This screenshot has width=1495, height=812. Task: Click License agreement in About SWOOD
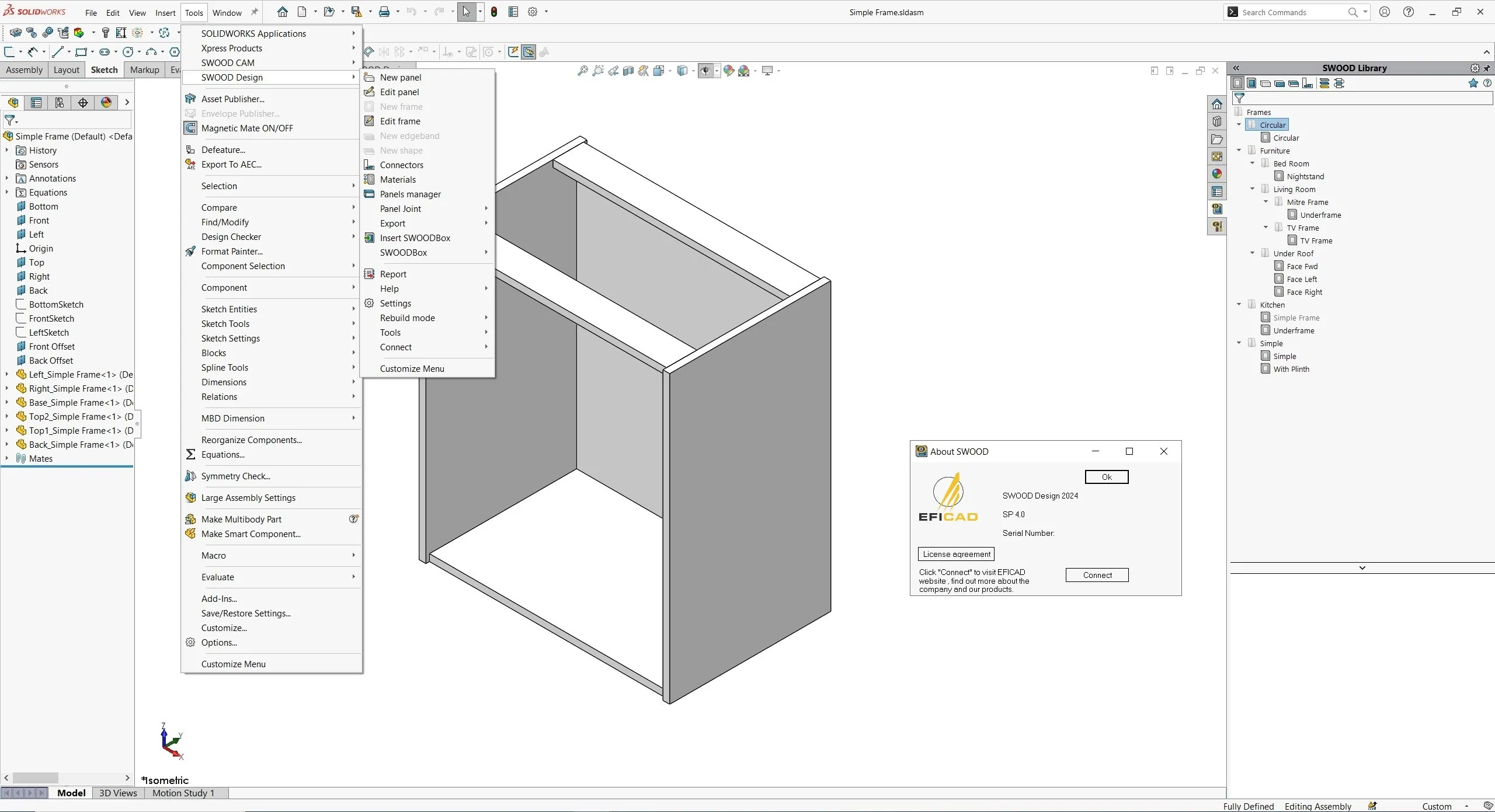tap(956, 554)
